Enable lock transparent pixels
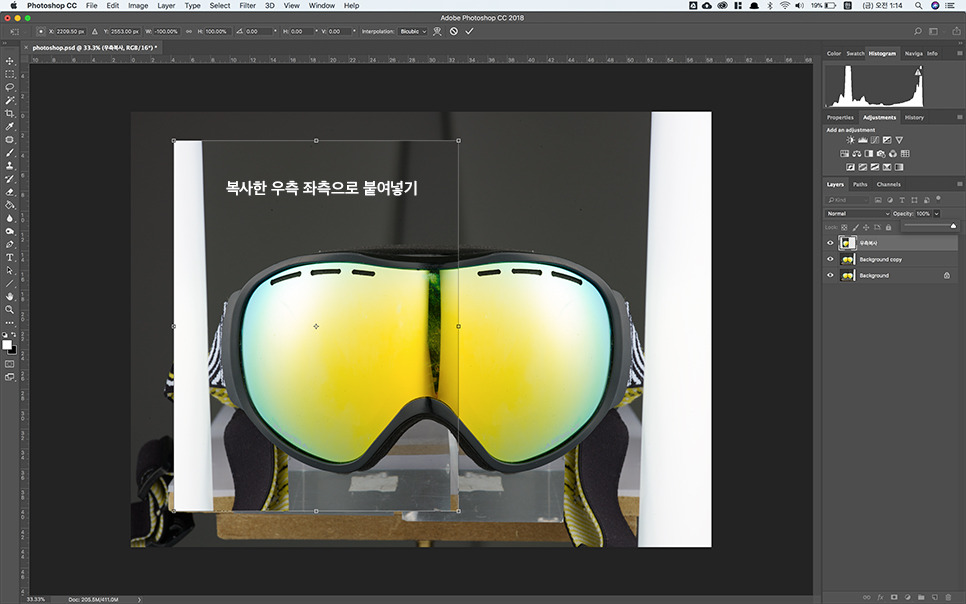 (845, 227)
